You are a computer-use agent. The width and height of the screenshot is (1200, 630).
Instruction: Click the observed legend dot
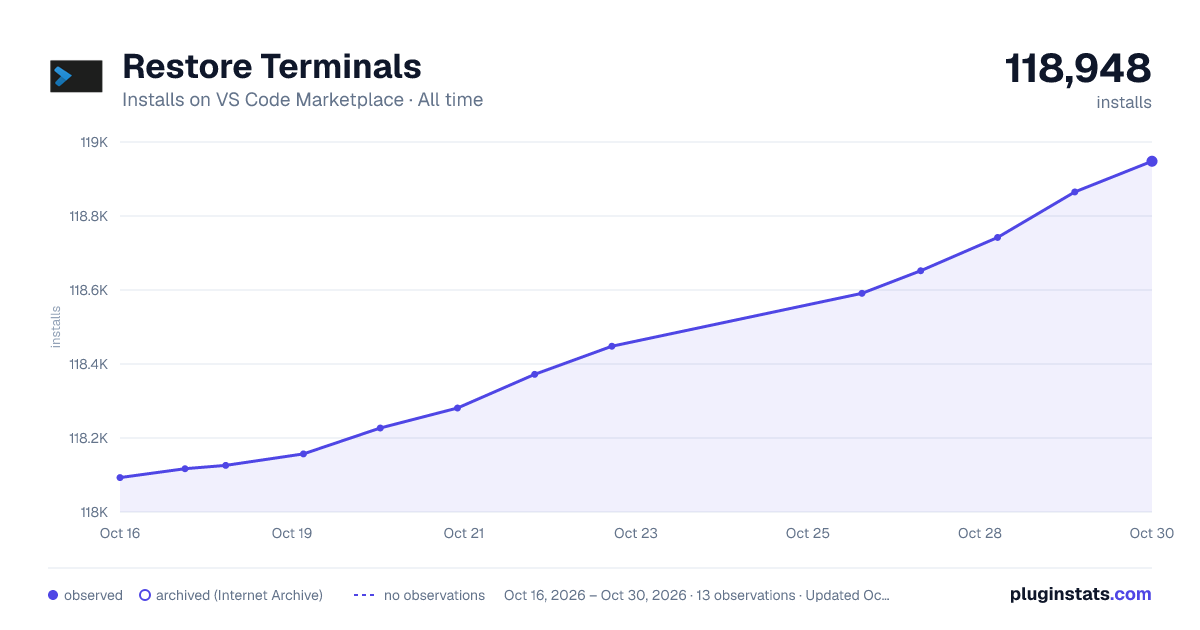point(53,595)
